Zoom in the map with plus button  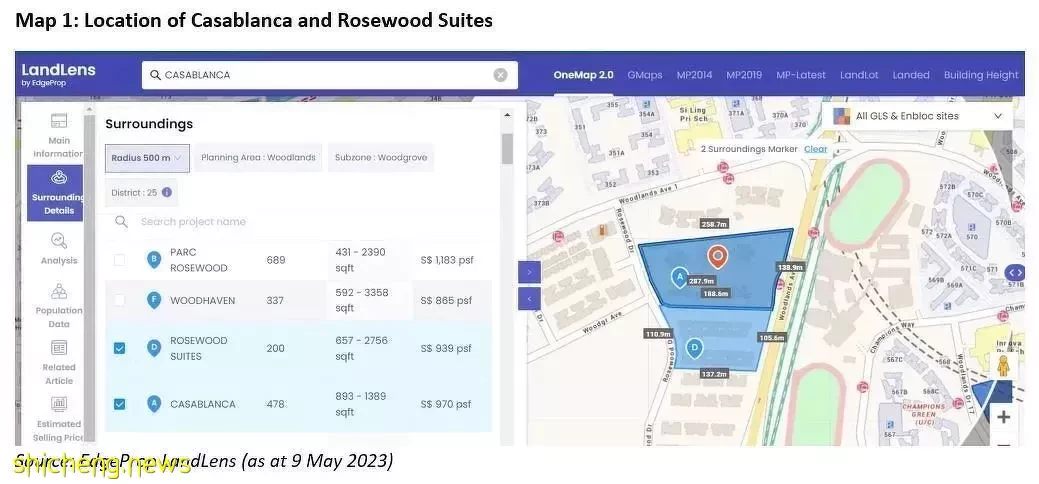pyautogui.click(x=1003, y=417)
